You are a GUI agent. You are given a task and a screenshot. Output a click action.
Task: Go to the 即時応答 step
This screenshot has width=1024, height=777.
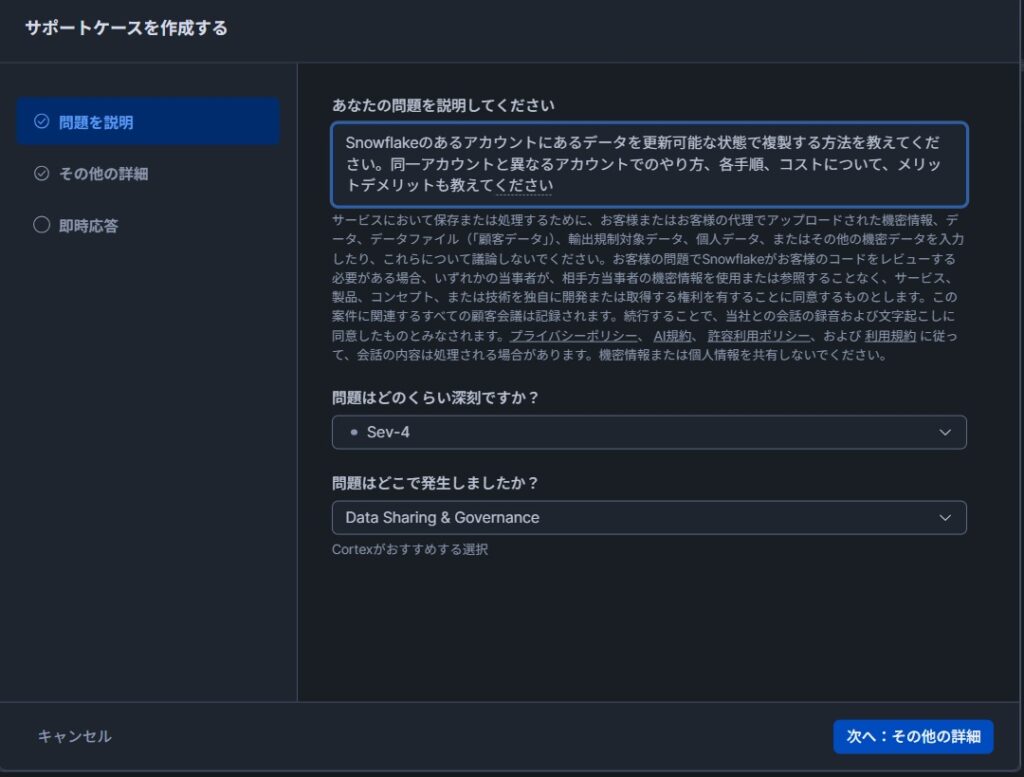(148, 225)
